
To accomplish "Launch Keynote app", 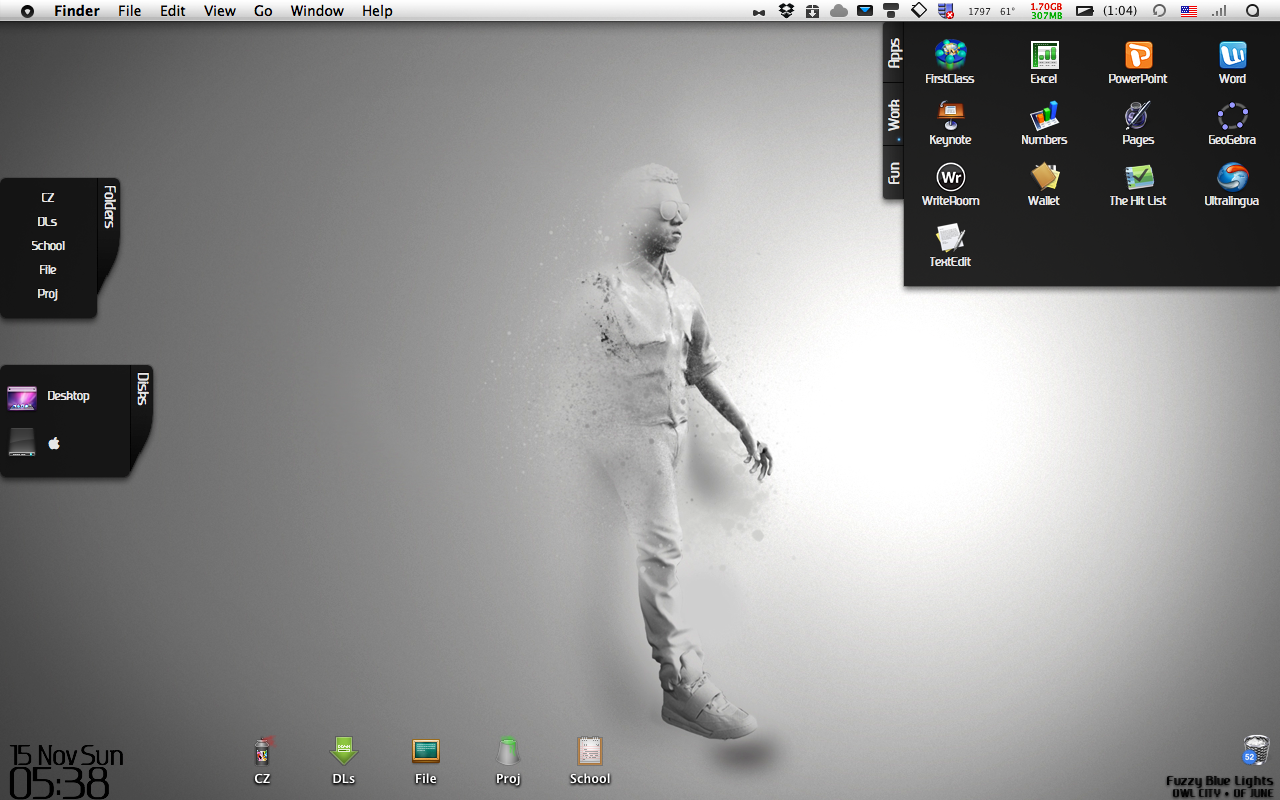I will (950, 124).
